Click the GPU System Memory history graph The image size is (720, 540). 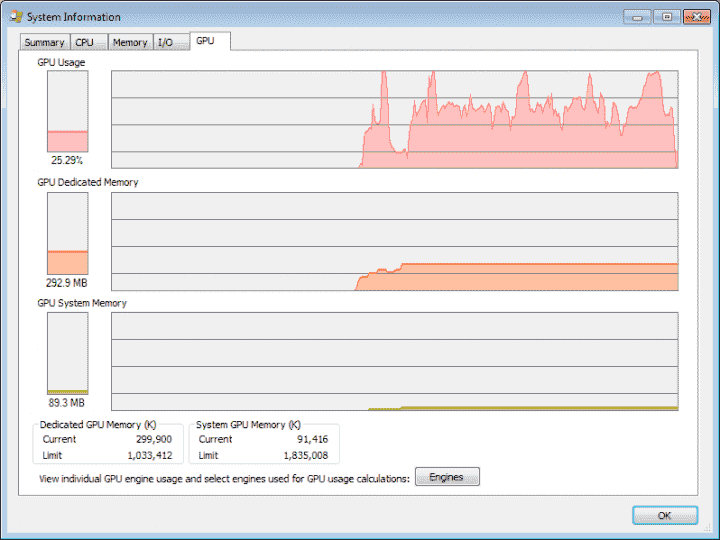coord(395,361)
